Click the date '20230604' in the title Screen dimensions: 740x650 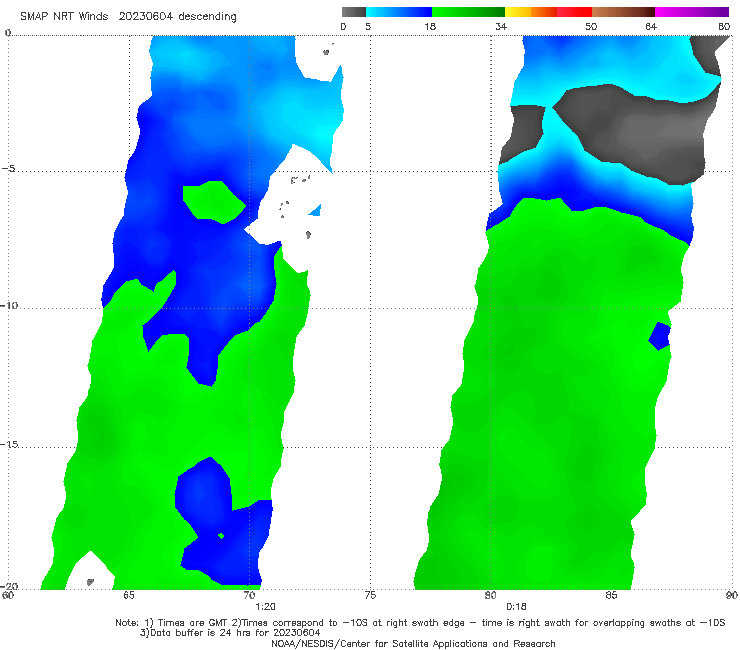pos(146,16)
